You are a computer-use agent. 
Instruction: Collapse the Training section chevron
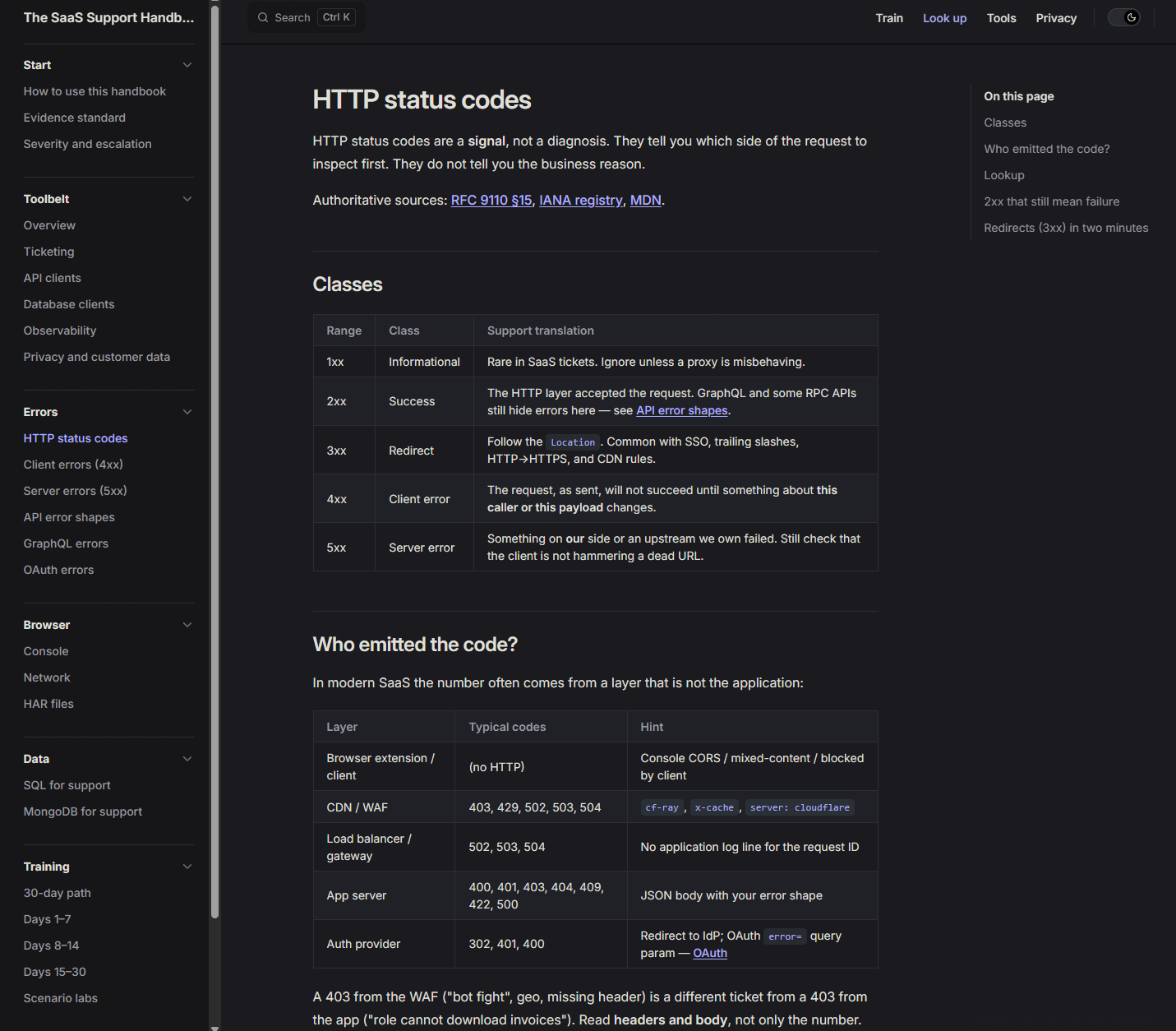click(187, 867)
